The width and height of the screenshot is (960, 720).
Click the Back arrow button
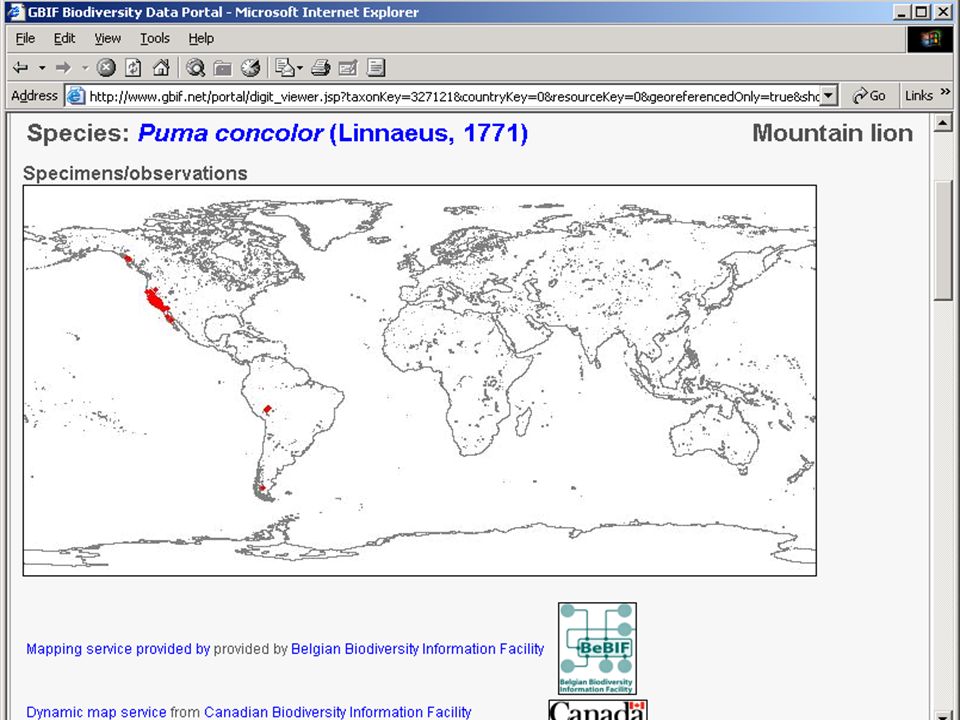point(21,67)
